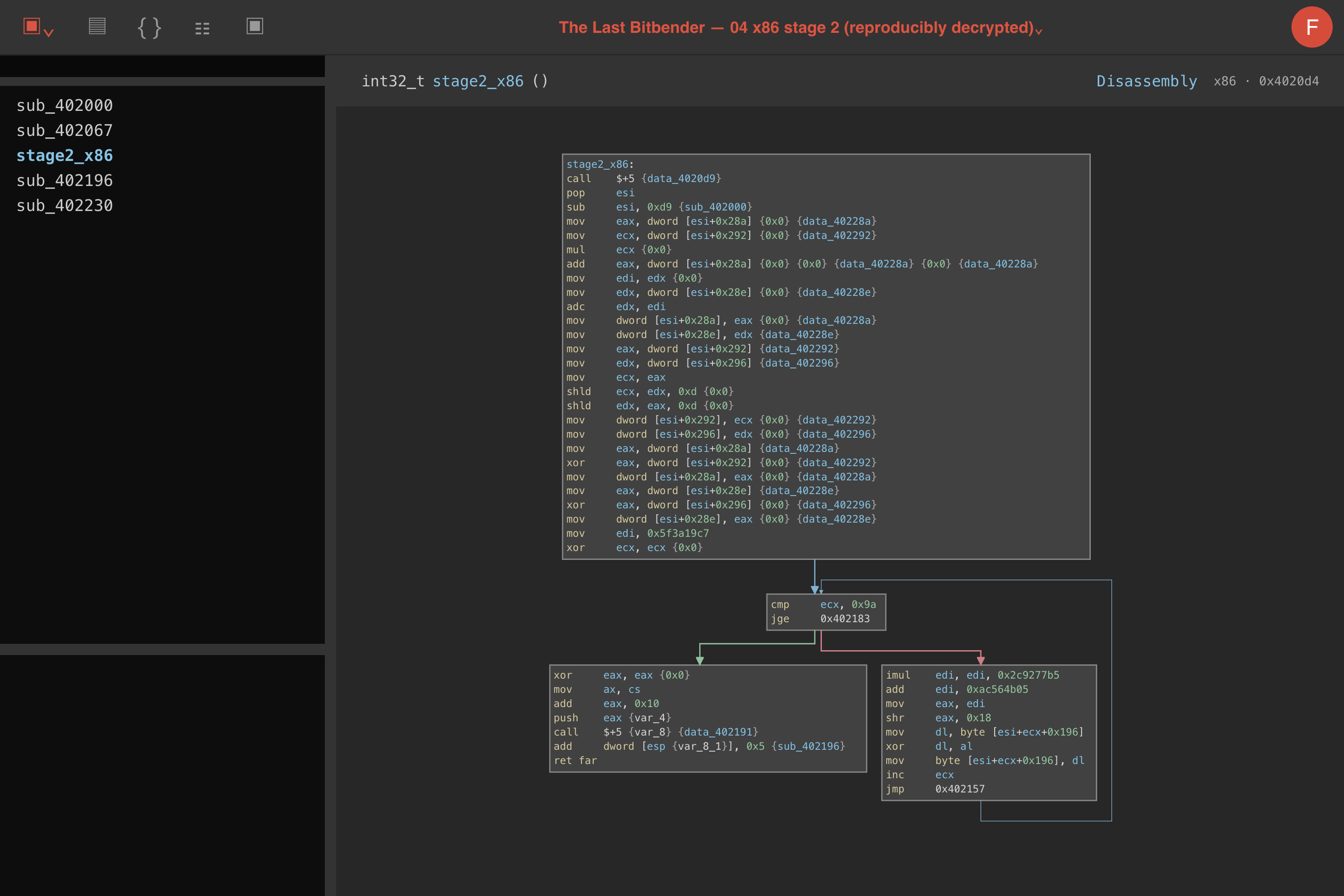Click the 0x5f3a19c7 constant in mov edi

pos(678,533)
